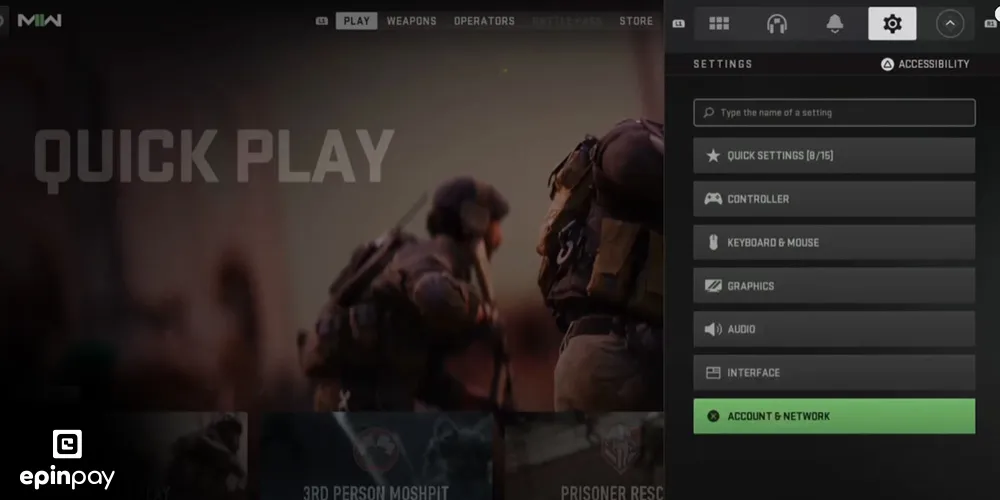Click the setting name search field
Image resolution: width=1000 pixels, height=500 pixels.
coord(834,112)
